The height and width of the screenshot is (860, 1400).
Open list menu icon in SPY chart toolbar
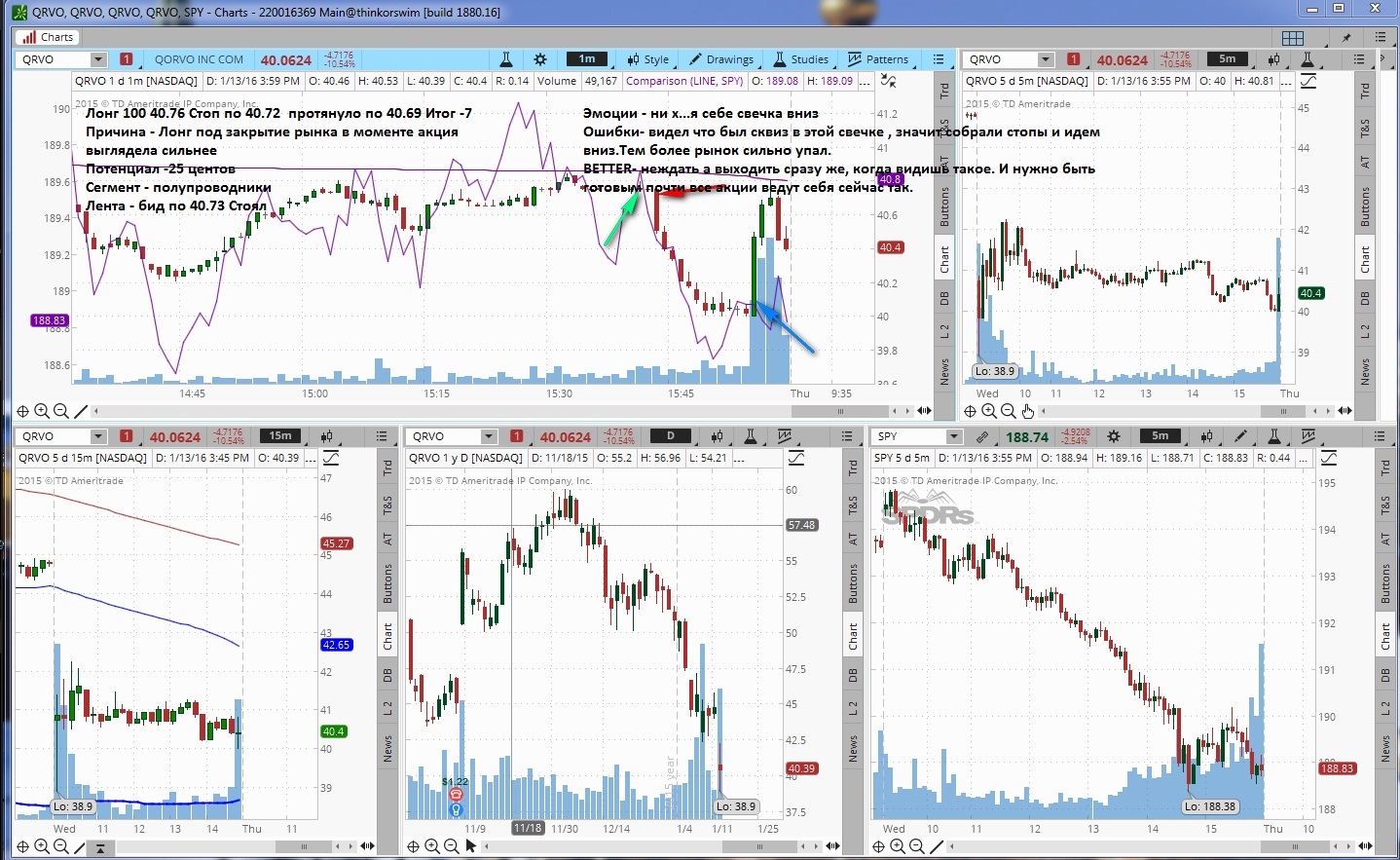click(1380, 436)
